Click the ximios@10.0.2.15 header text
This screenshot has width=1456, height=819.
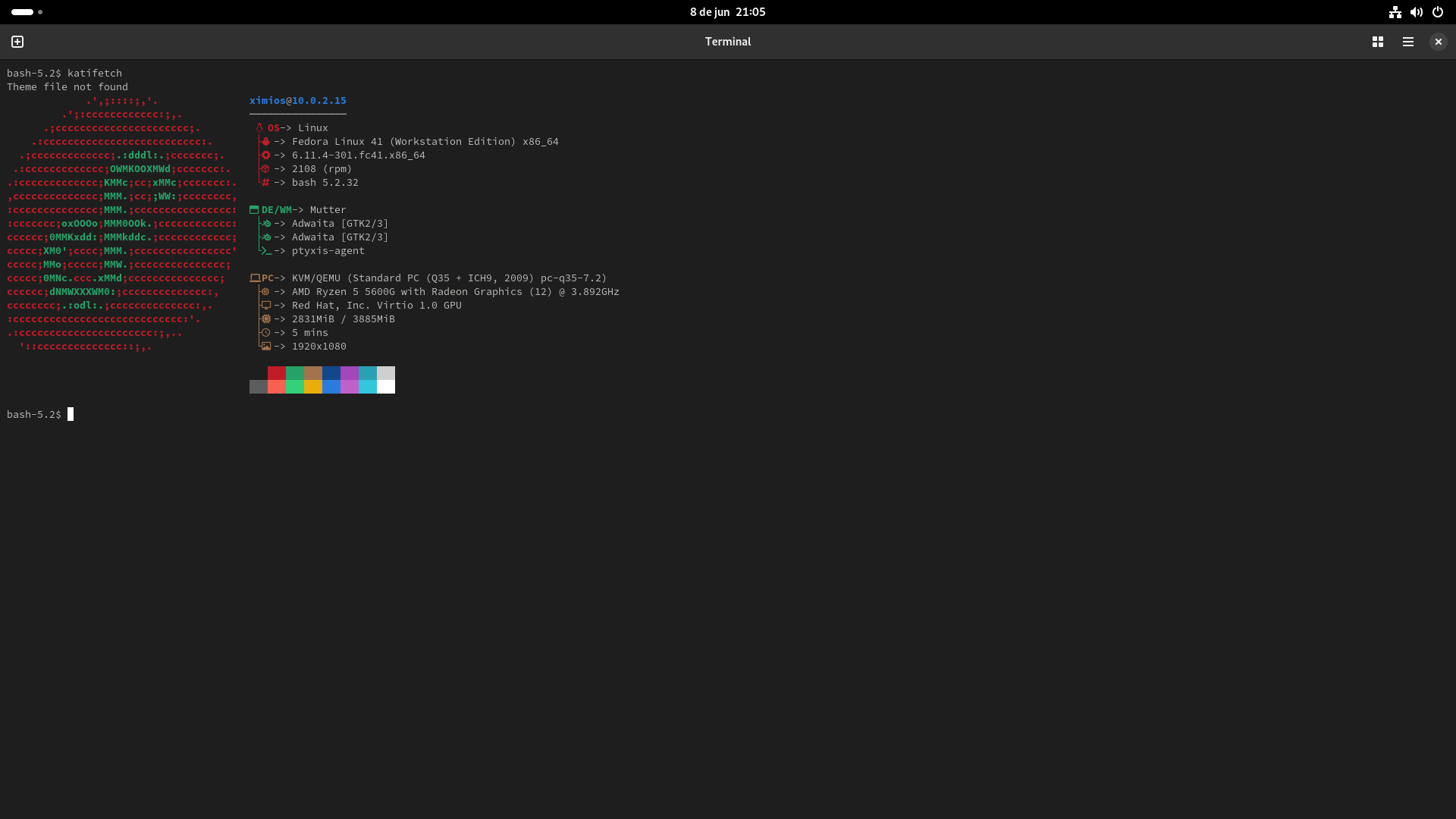click(297, 100)
